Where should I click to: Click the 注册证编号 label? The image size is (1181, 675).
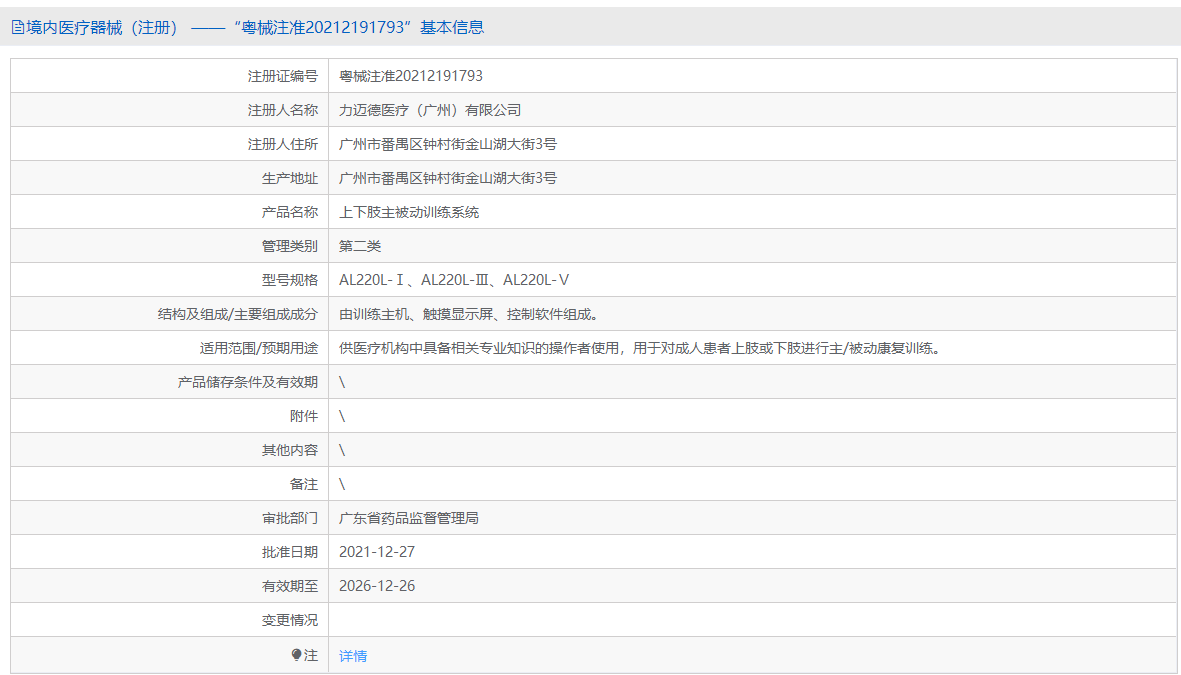[x=282, y=76]
